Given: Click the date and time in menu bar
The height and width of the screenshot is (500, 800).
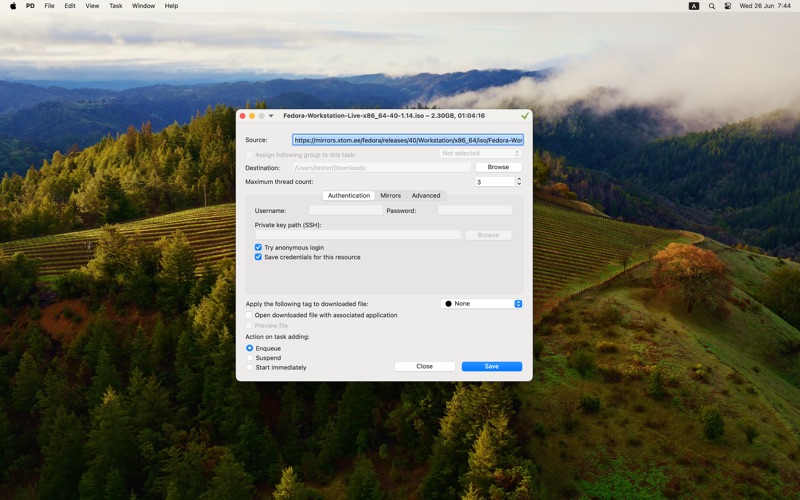Looking at the screenshot, I should click(x=765, y=6).
